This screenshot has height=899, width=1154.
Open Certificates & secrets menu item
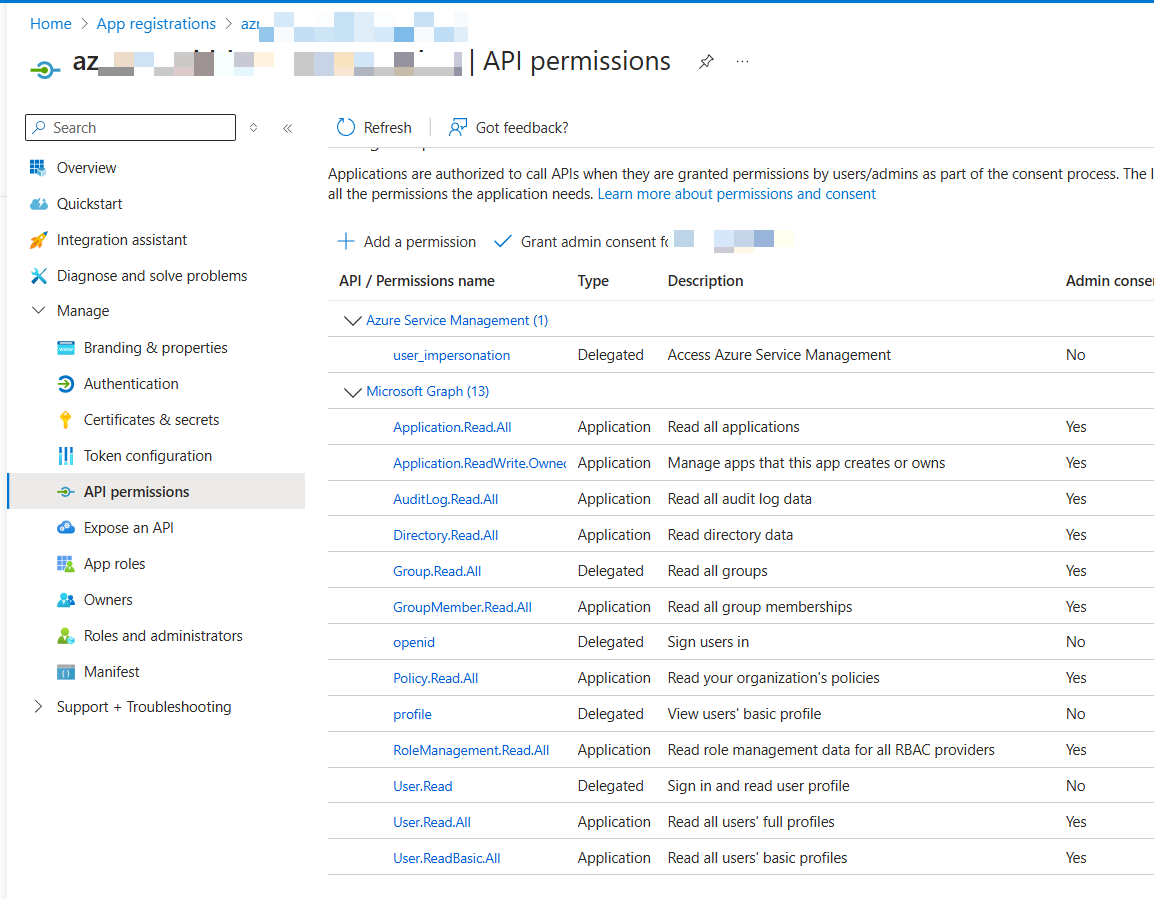152,420
